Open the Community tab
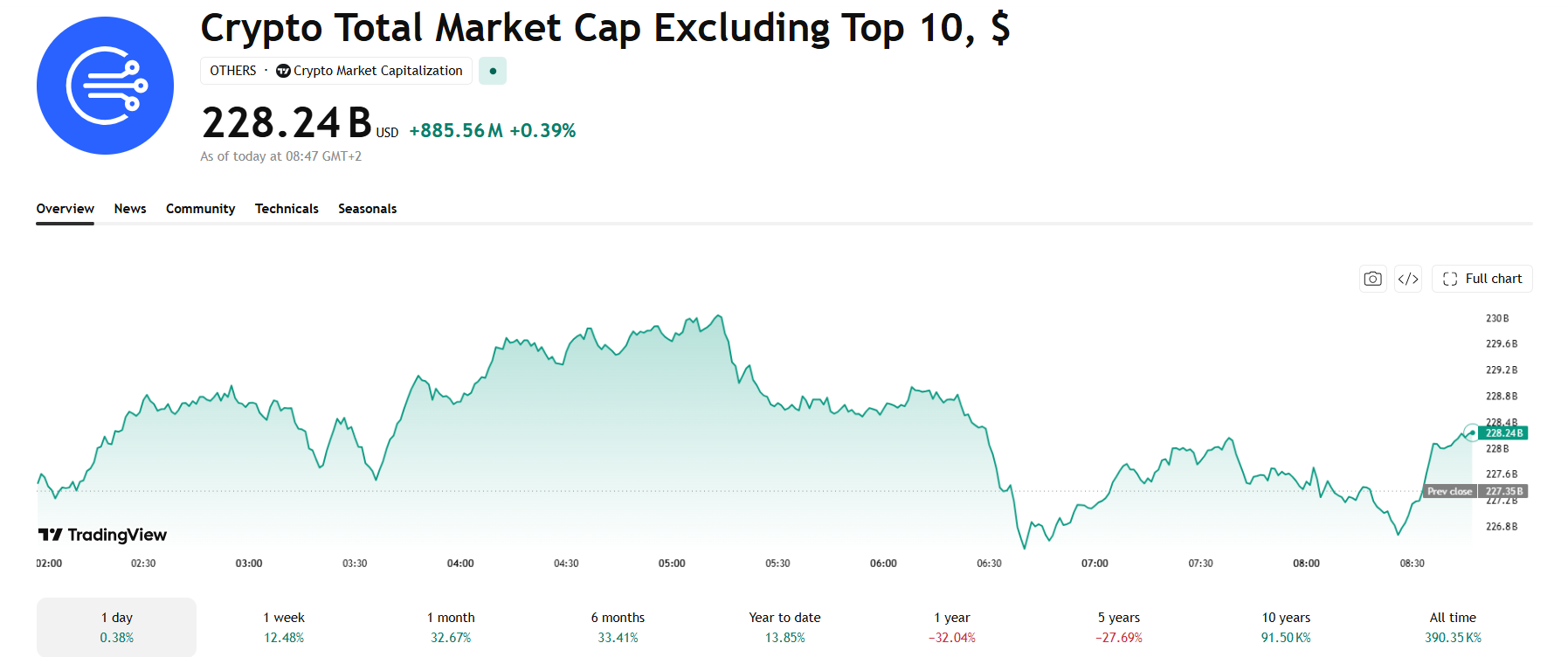This screenshot has height=657, width=1568. tap(201, 209)
